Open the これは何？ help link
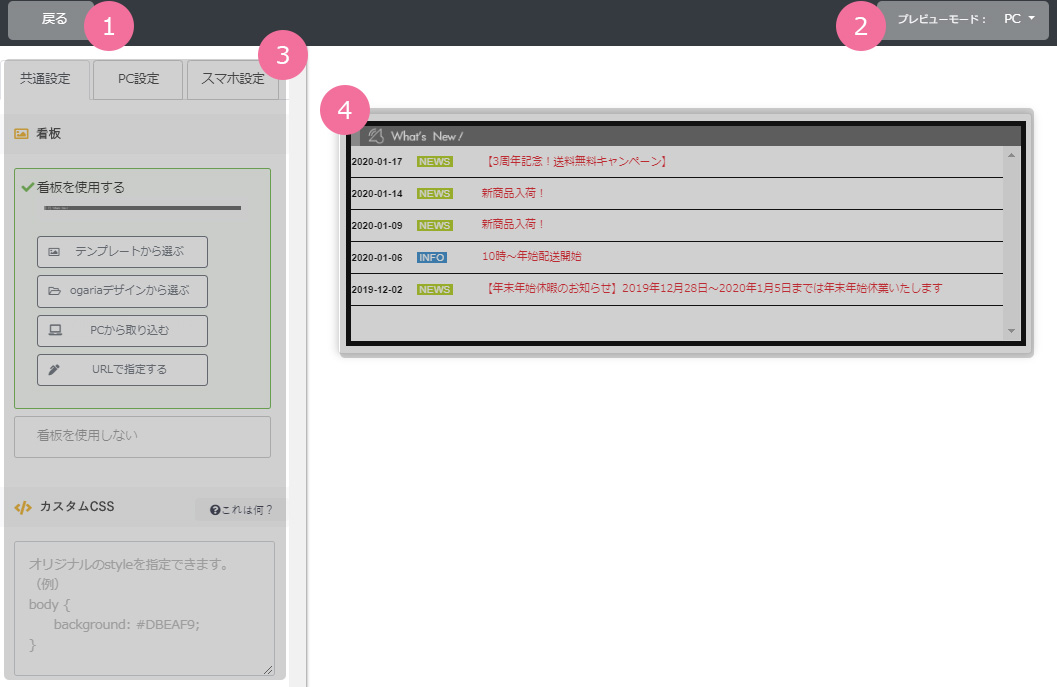This screenshot has width=1057, height=687. [x=241, y=510]
